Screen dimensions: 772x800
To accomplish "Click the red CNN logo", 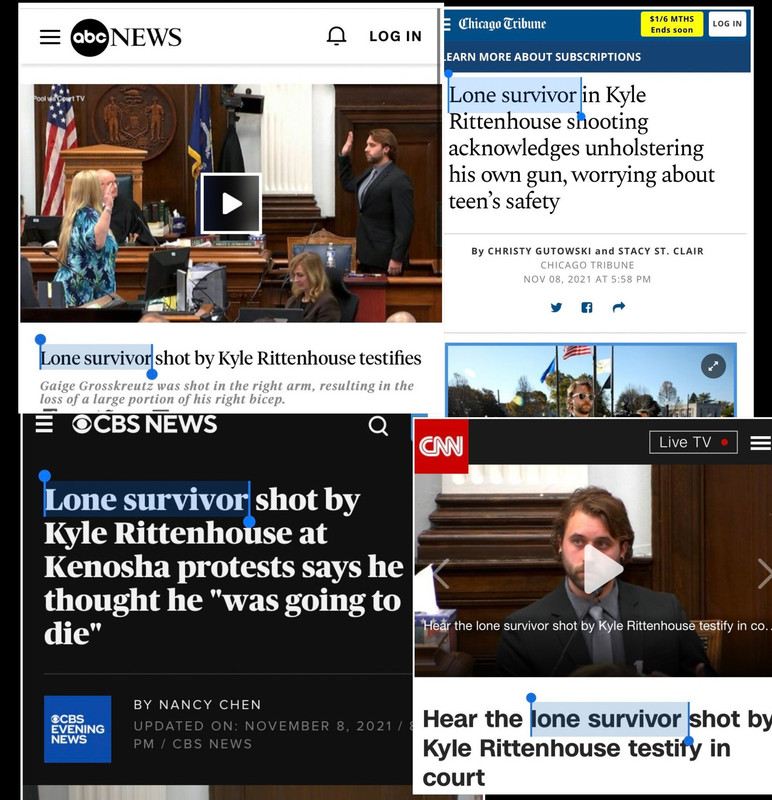I will click(x=441, y=446).
